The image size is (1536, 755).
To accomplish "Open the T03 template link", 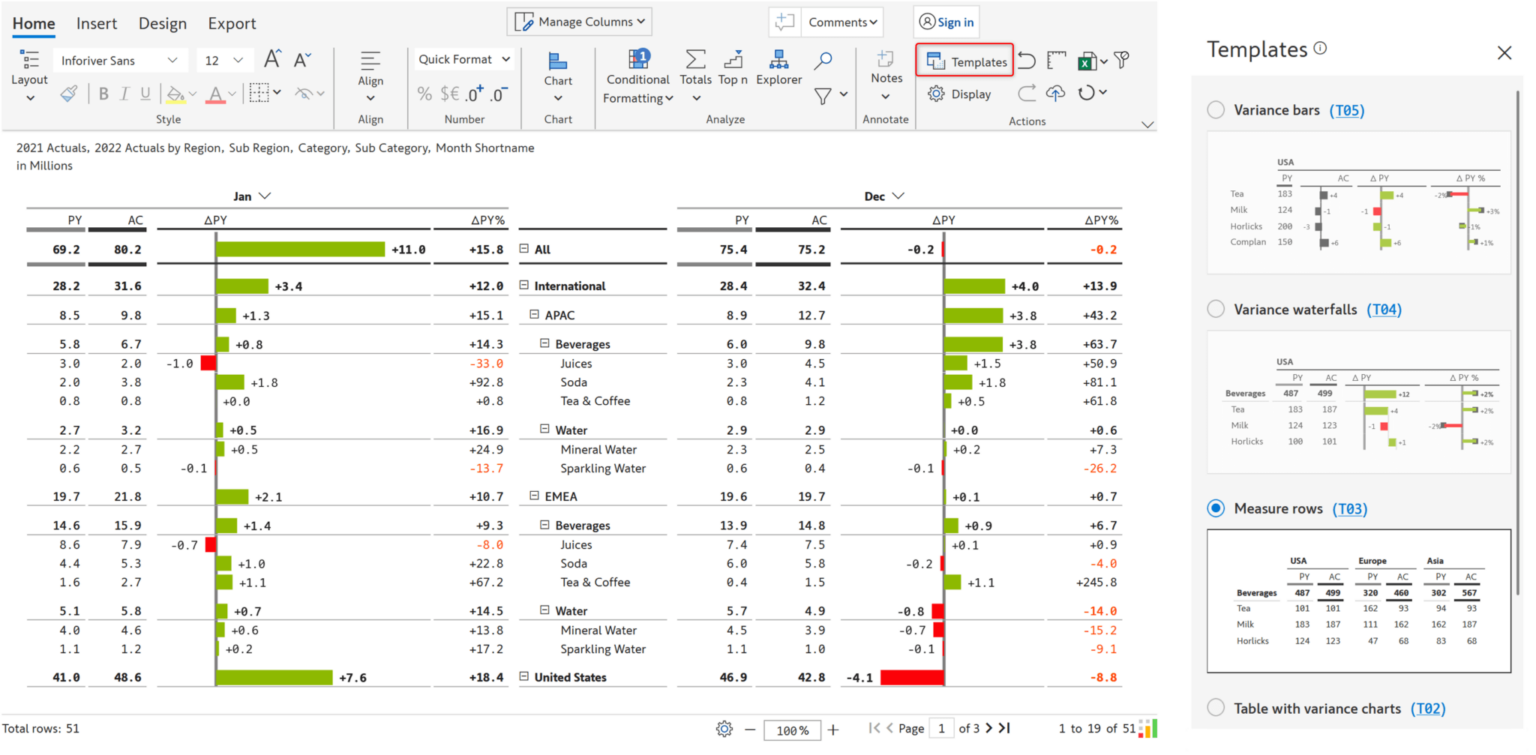I will [1347, 507].
